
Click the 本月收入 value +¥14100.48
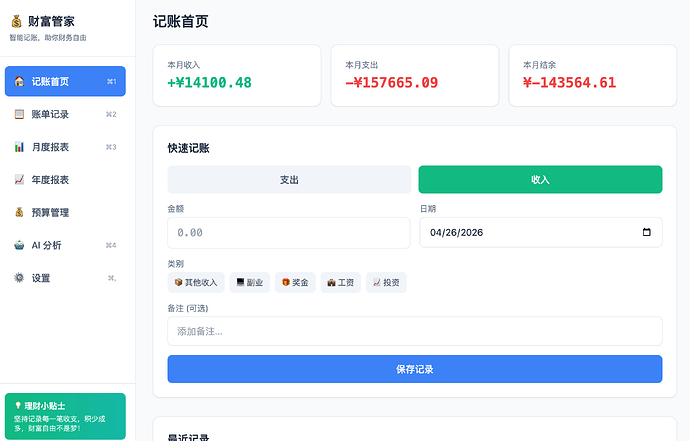coord(209,82)
